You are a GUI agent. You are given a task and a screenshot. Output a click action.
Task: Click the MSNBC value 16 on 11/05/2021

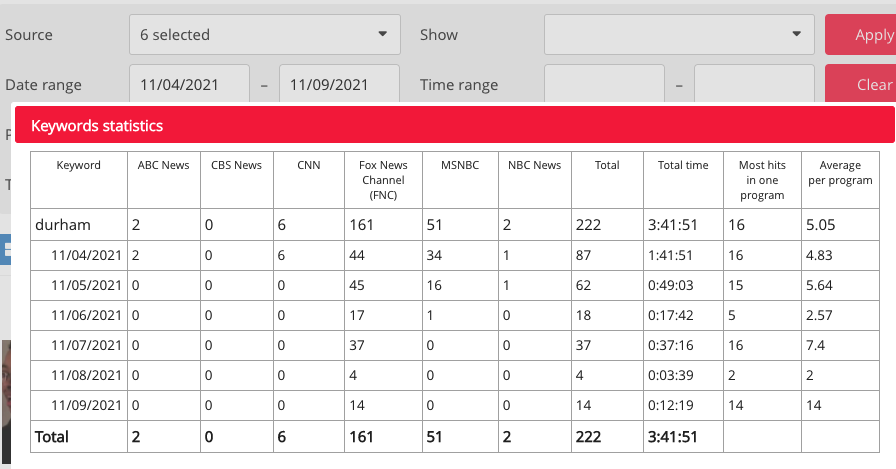434,286
